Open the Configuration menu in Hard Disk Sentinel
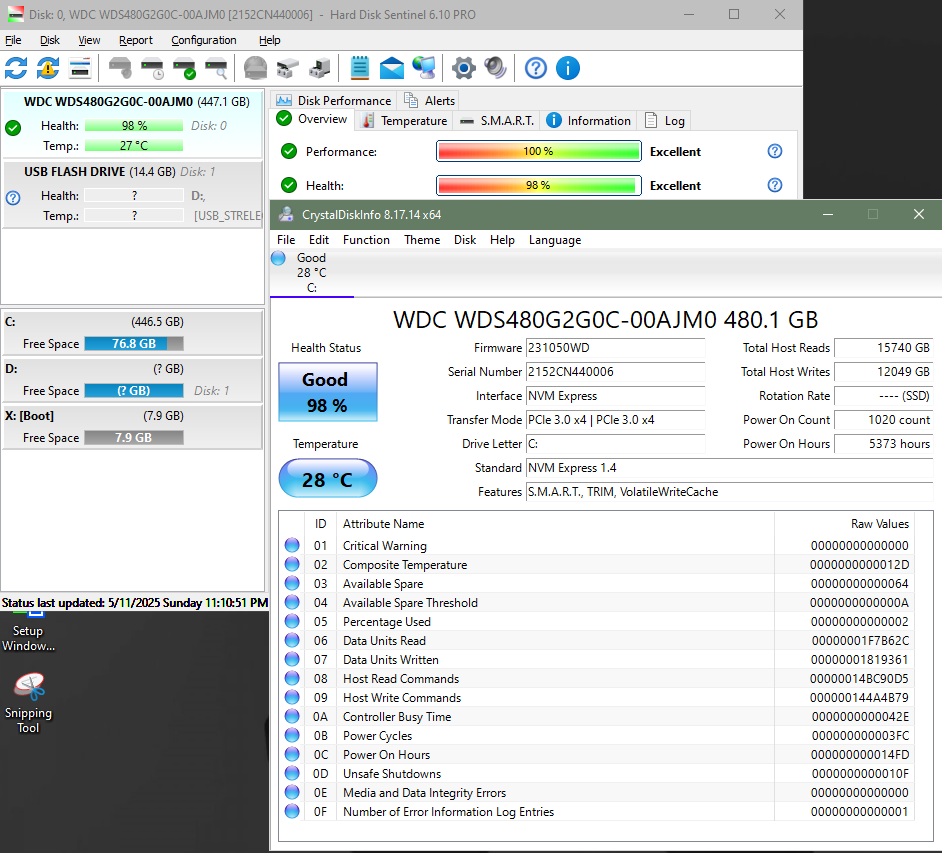The image size is (942, 853). [204, 40]
